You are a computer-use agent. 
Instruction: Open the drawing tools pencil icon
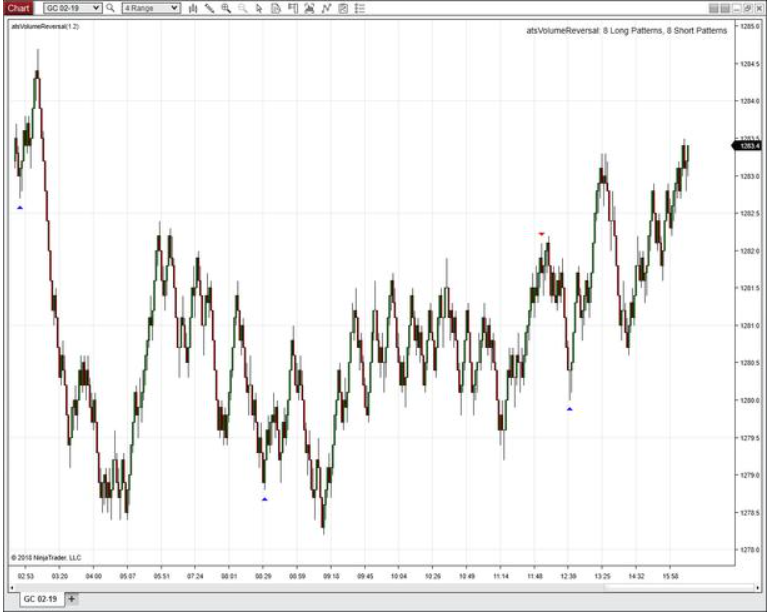(209, 8)
